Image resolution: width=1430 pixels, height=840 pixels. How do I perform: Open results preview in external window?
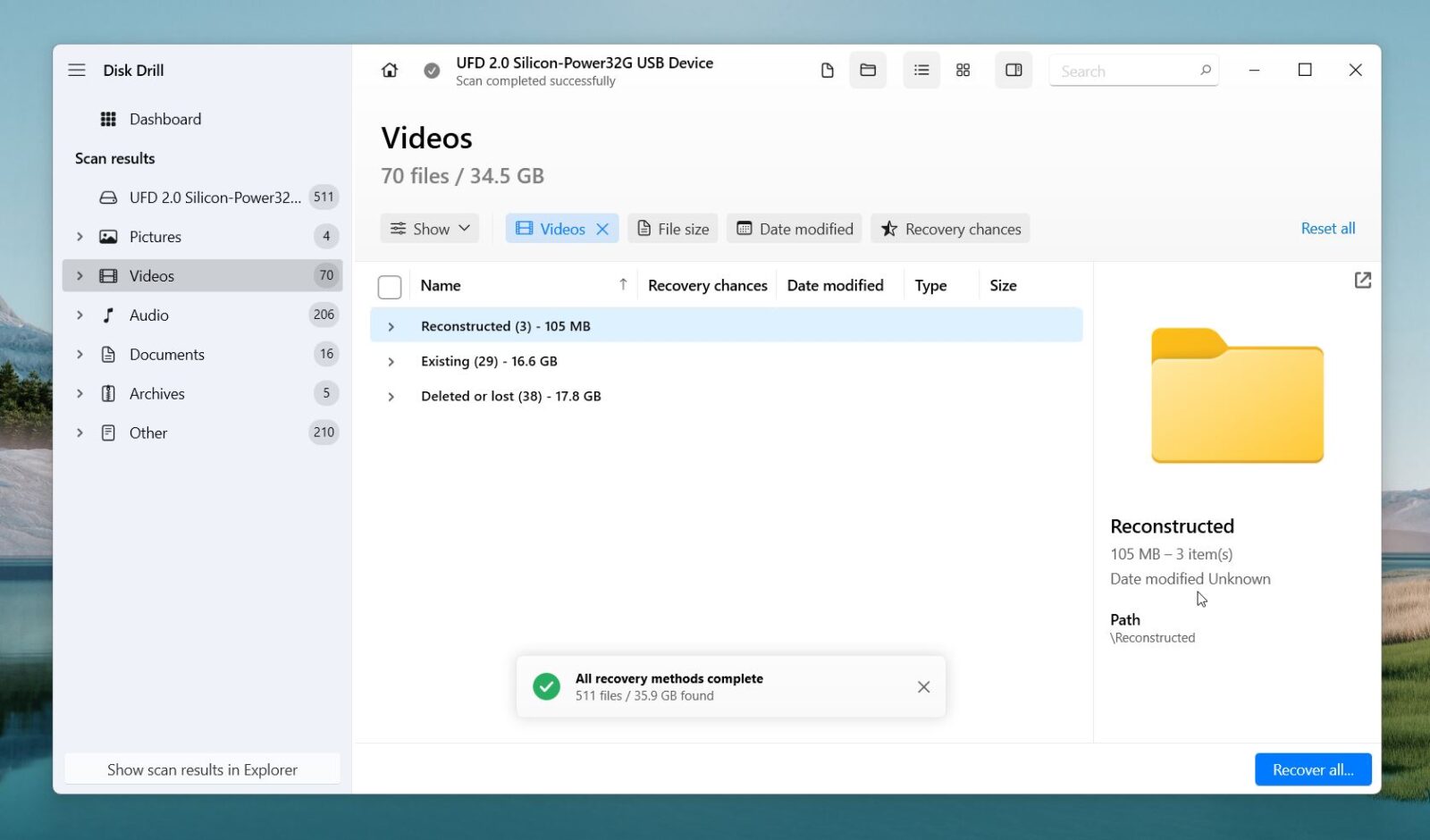coord(1362,280)
